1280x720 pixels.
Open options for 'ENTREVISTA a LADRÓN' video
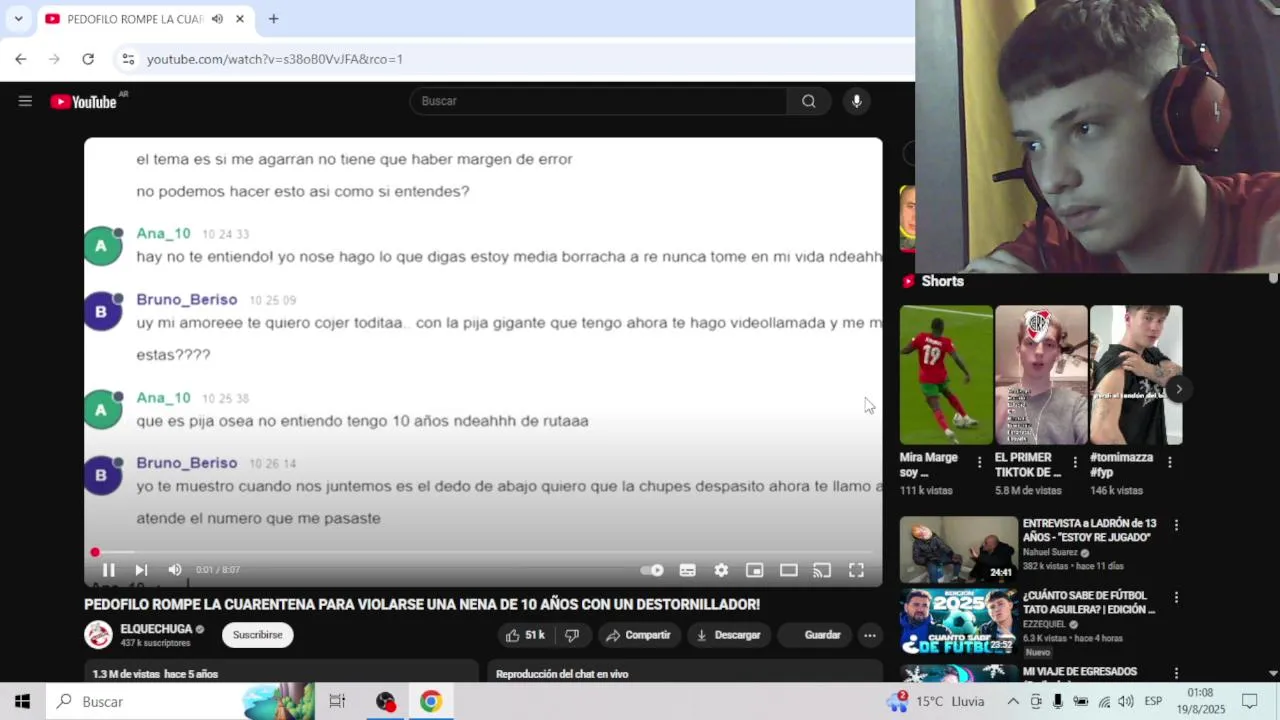(1176, 525)
